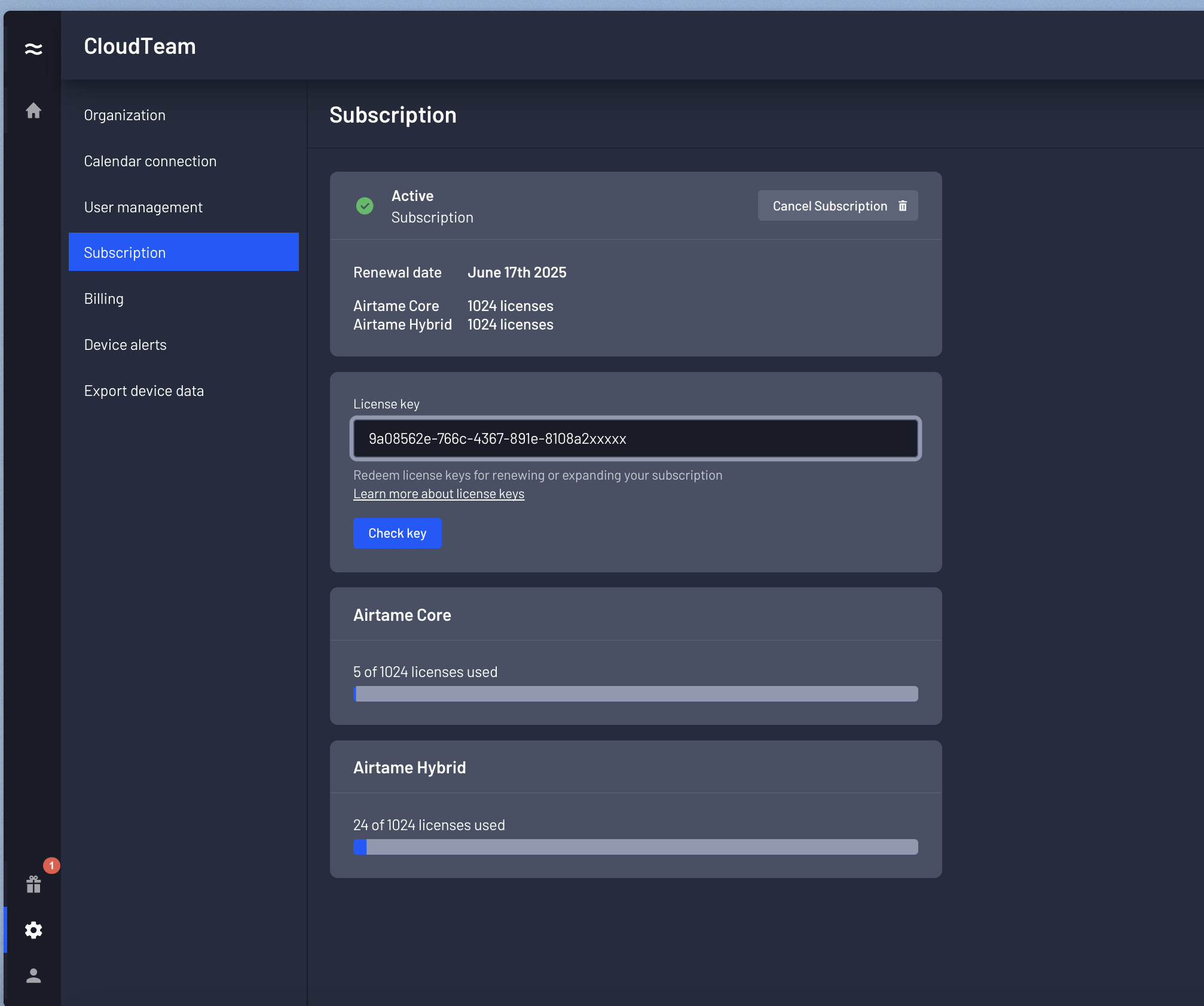This screenshot has height=1006, width=1204.
Task: Click the trash icon in Cancel Subscription
Action: (903, 206)
